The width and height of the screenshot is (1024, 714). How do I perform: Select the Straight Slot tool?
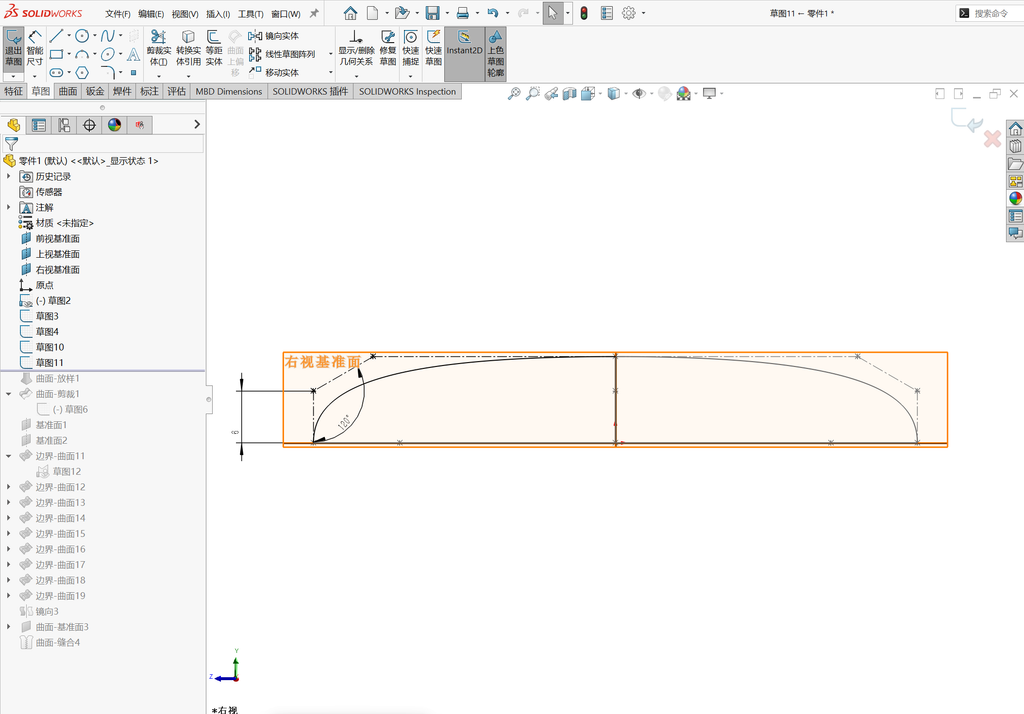(57, 73)
